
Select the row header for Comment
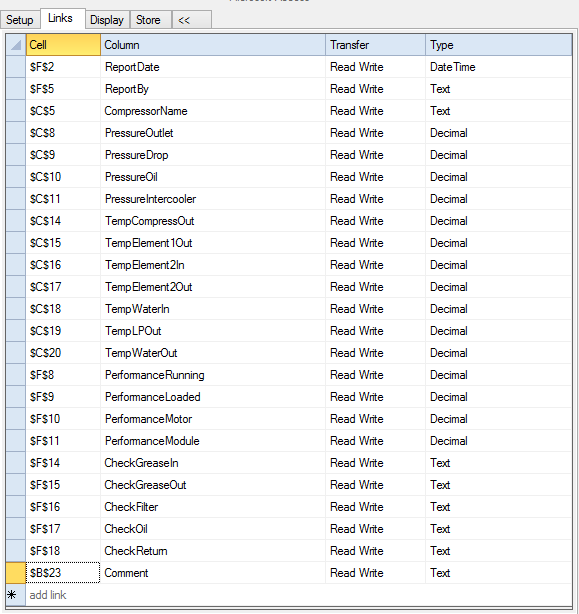coord(16,573)
